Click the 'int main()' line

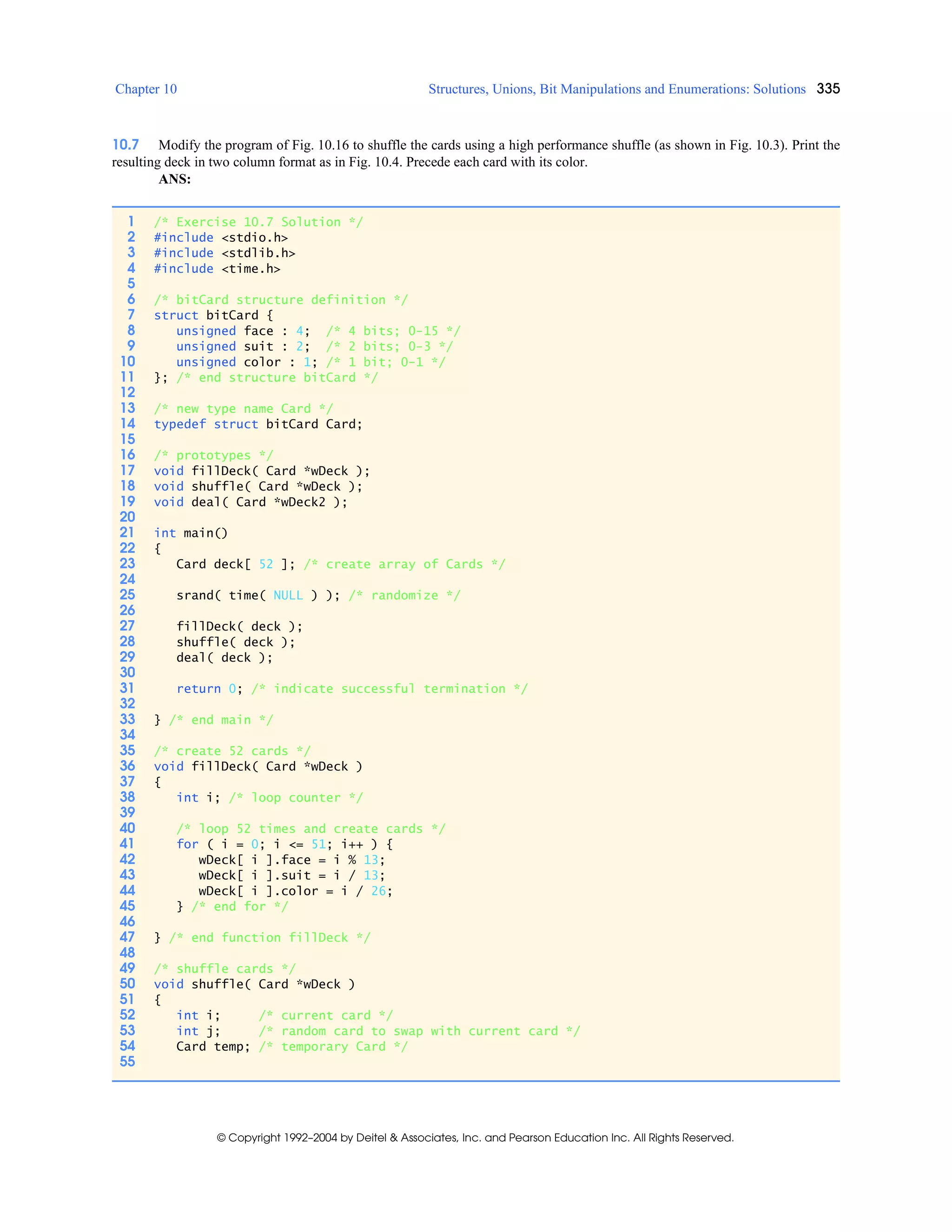191,533
